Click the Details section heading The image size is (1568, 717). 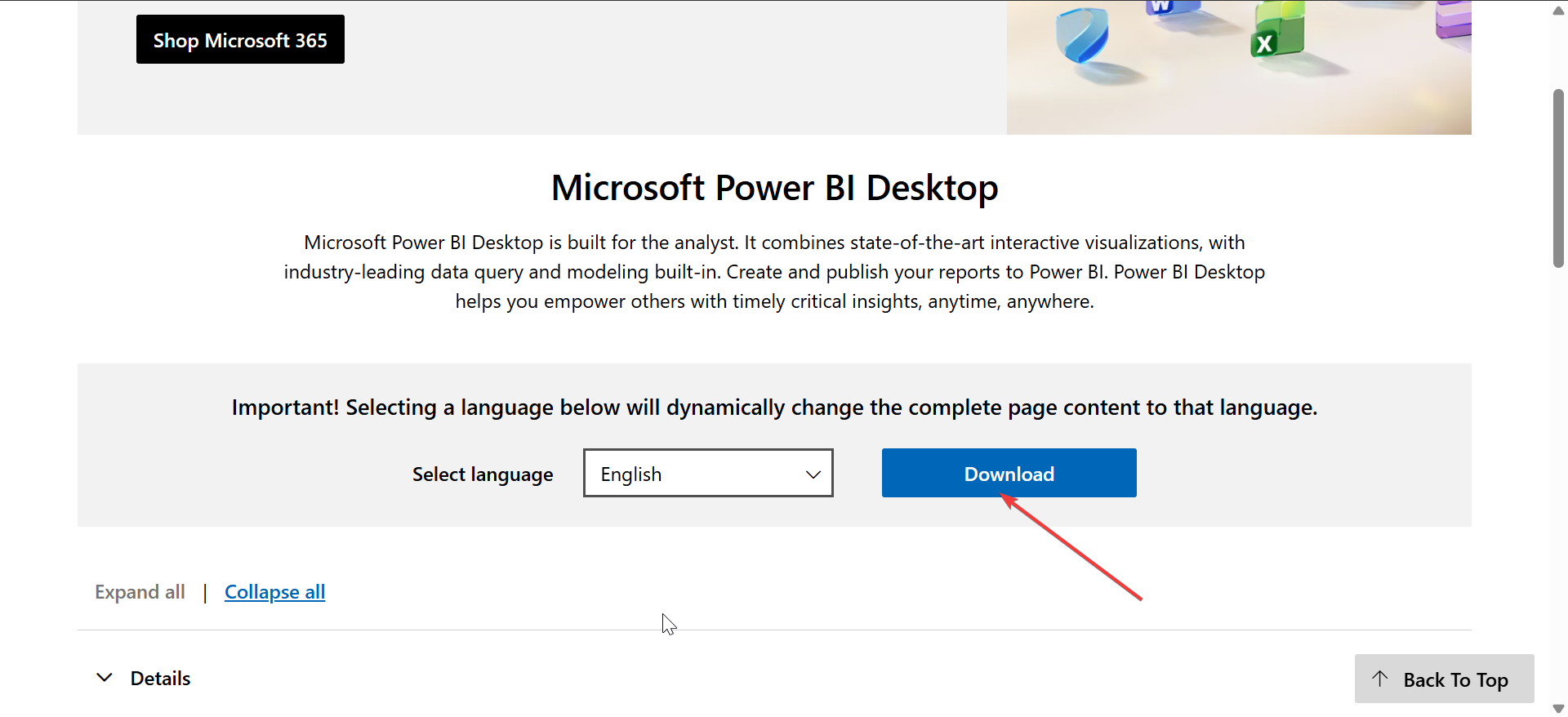point(160,679)
